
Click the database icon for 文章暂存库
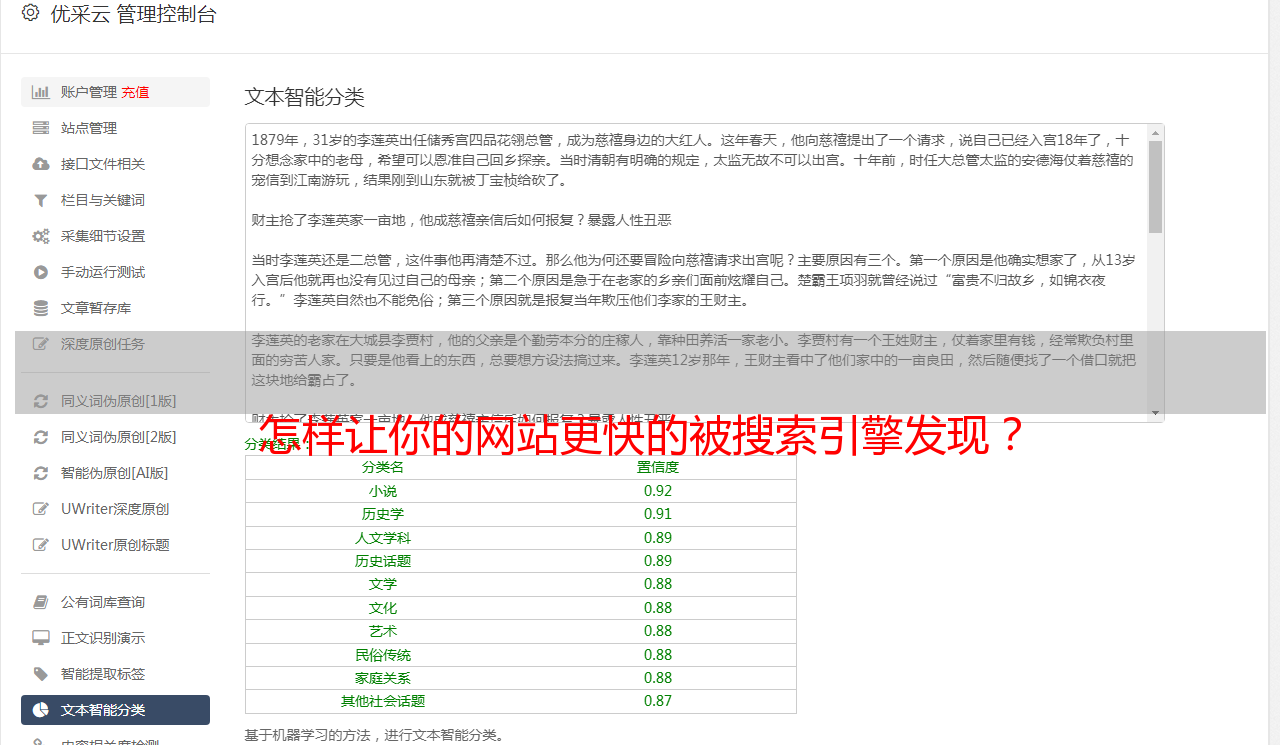point(41,308)
